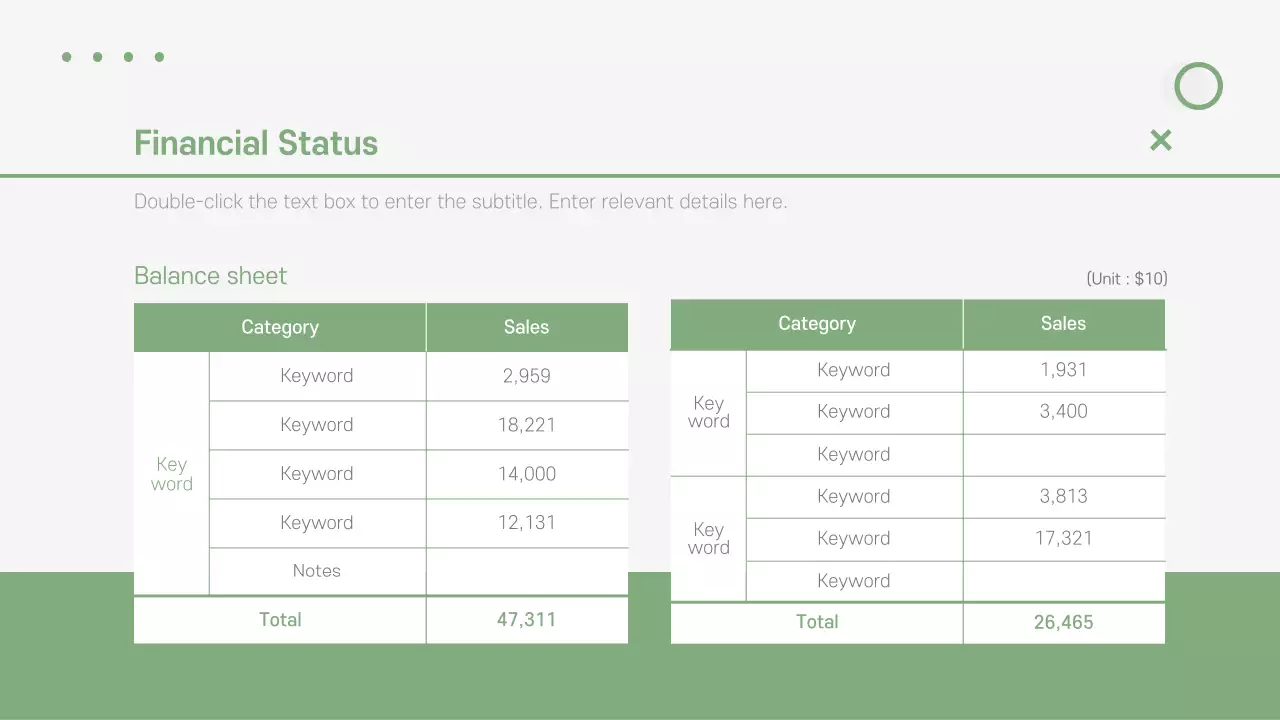Click the green X icon
The width and height of the screenshot is (1280, 720).
[x=1160, y=140]
